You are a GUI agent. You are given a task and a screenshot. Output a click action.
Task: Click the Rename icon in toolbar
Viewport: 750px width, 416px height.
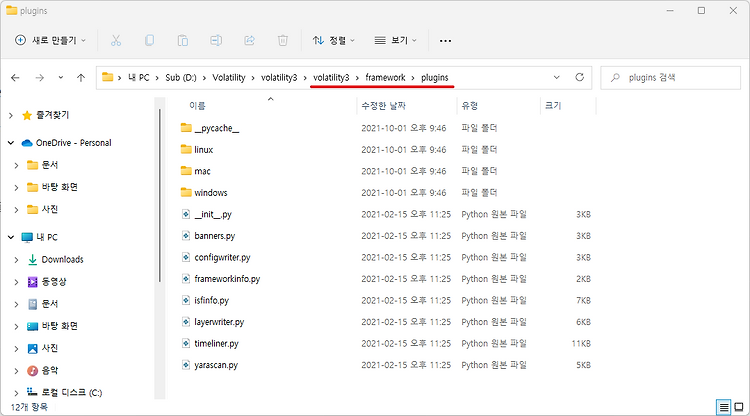coord(216,41)
